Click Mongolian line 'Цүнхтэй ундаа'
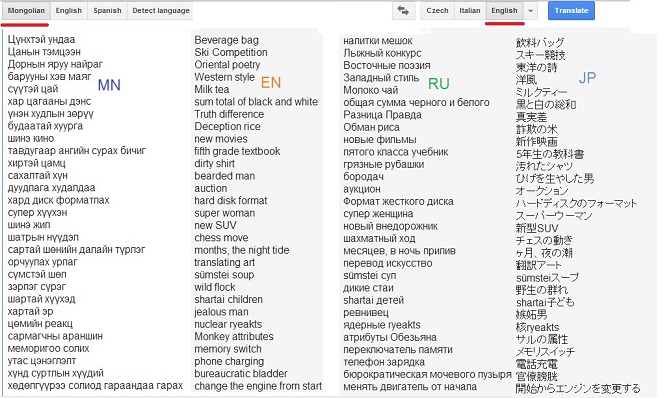This screenshot has width=671, height=398. [x=41, y=39]
